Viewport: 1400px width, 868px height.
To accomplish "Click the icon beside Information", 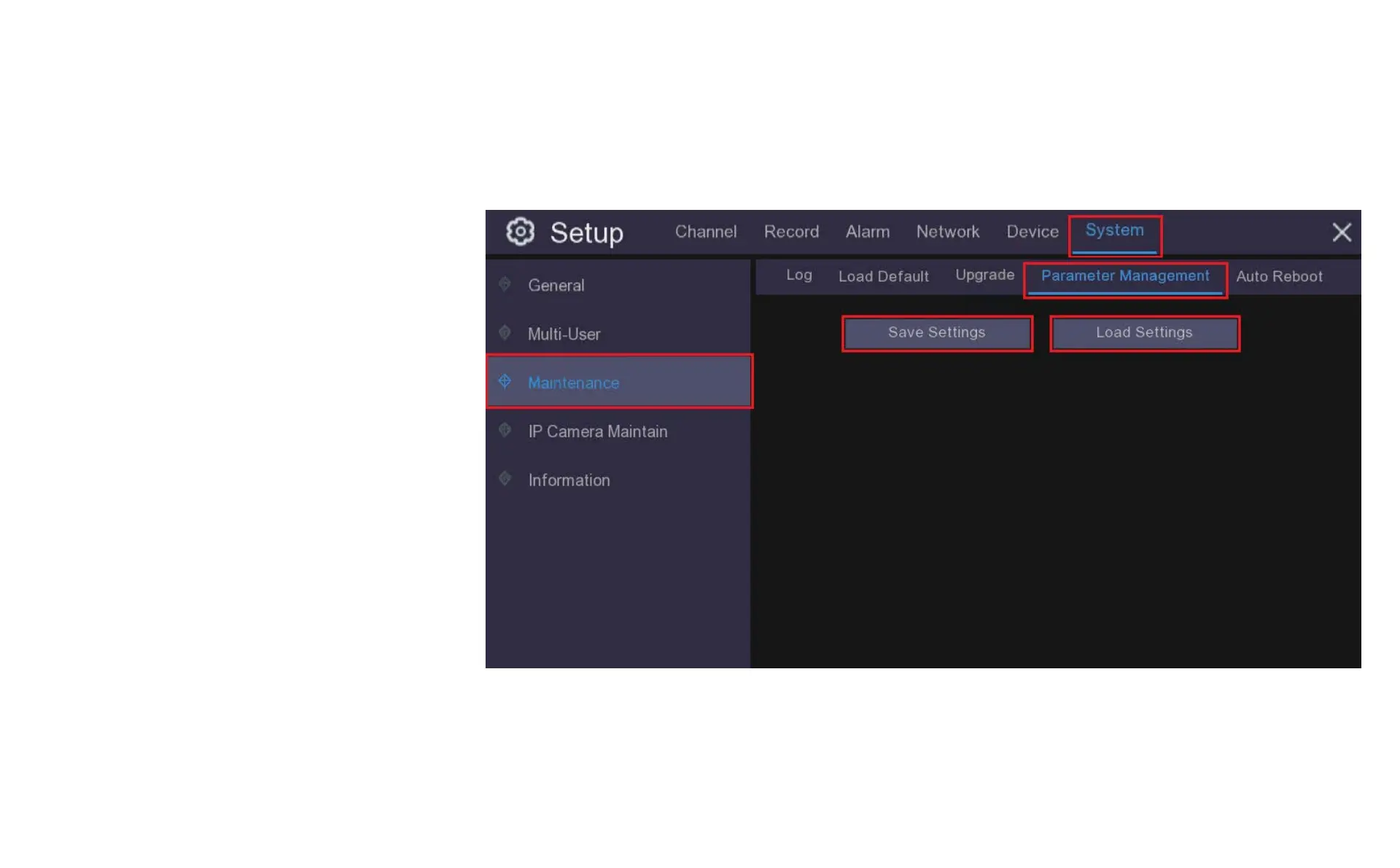I will point(505,479).
